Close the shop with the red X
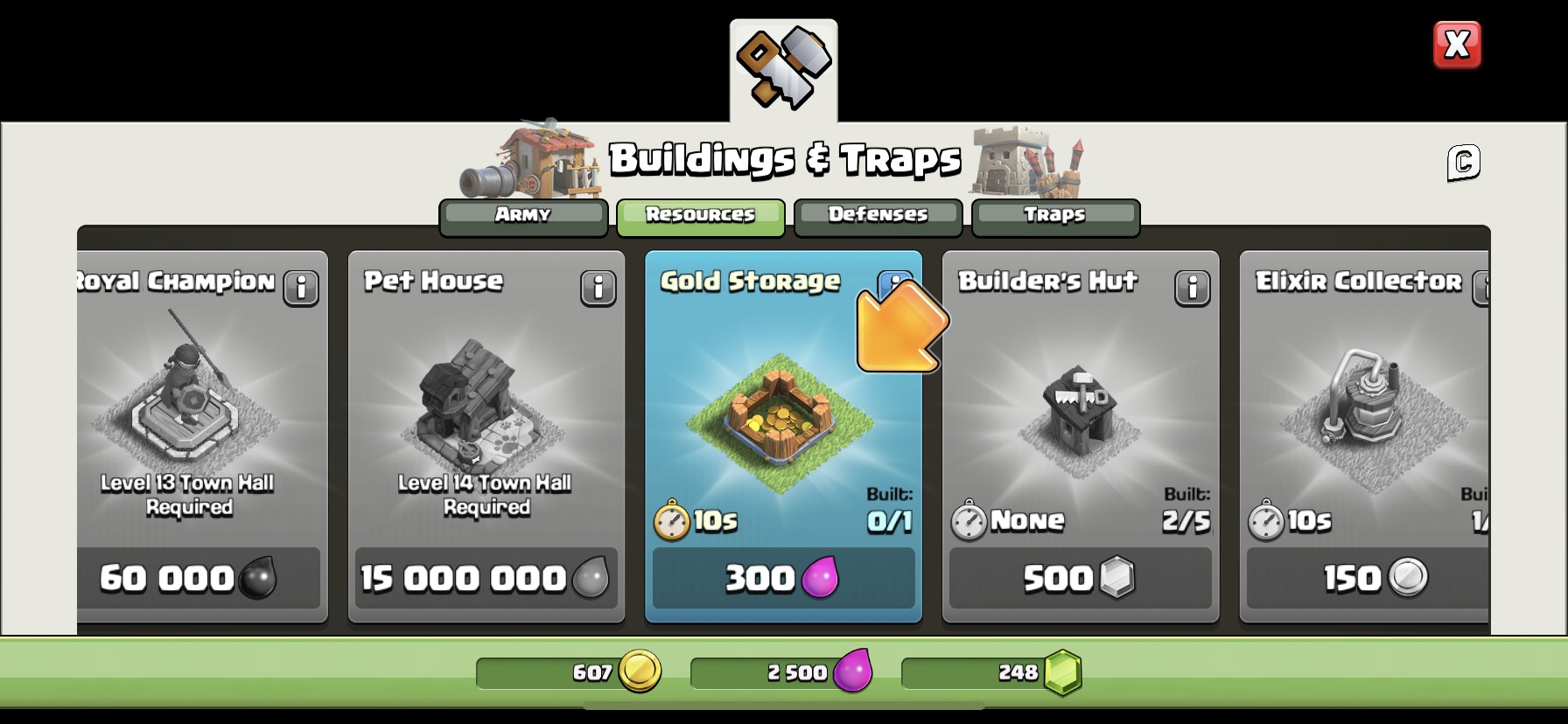 point(1457,45)
